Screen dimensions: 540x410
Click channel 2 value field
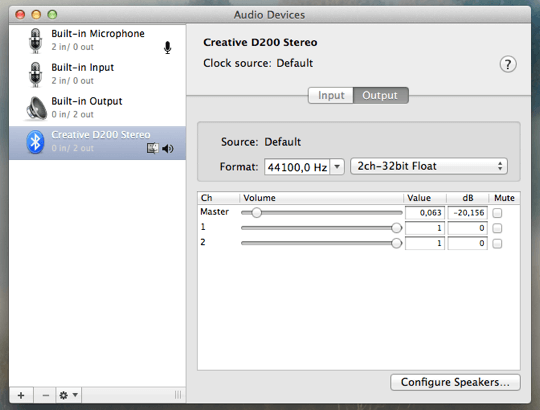point(425,243)
